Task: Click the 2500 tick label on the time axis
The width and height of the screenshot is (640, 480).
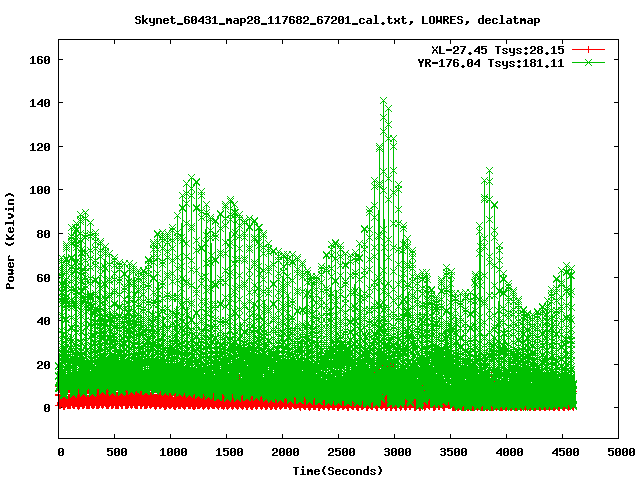Action: [339, 452]
